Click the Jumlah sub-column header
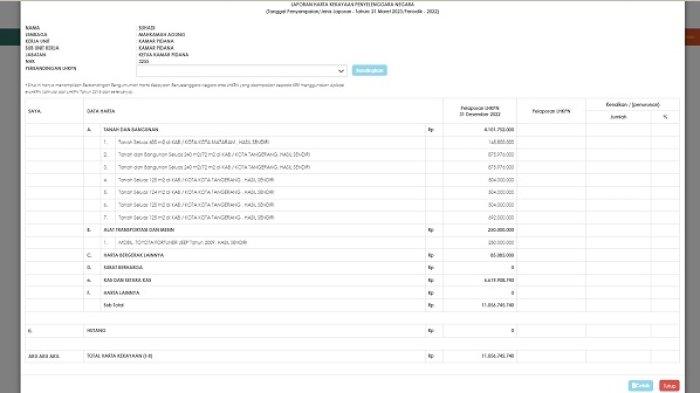 tap(618, 117)
